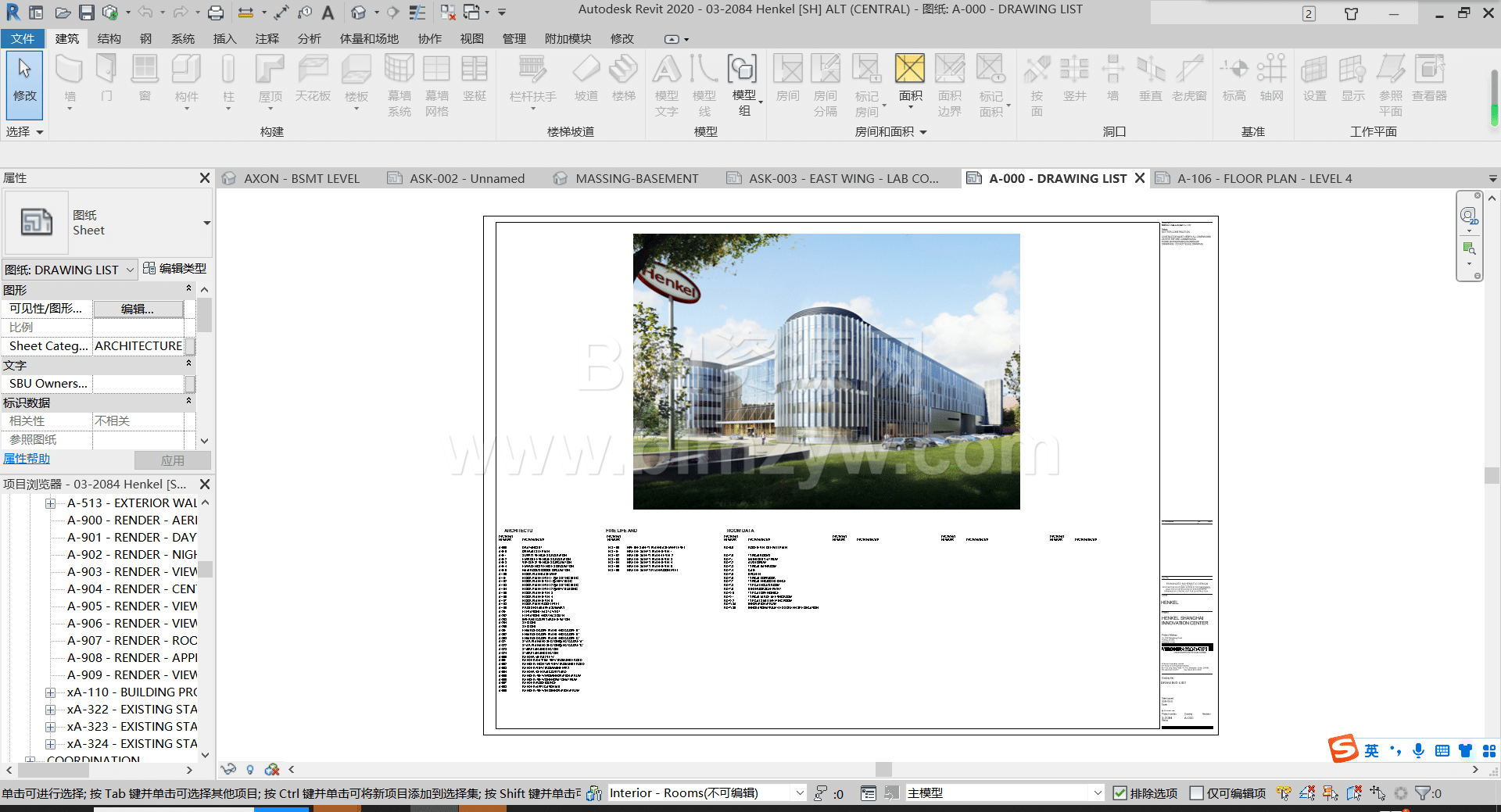Click the Print icon in quick access toolbar
The width and height of the screenshot is (1501, 812).
(x=216, y=13)
